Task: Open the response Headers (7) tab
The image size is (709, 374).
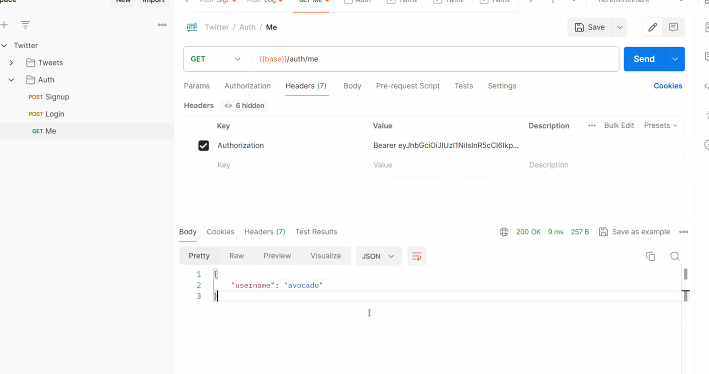Action: (265, 232)
